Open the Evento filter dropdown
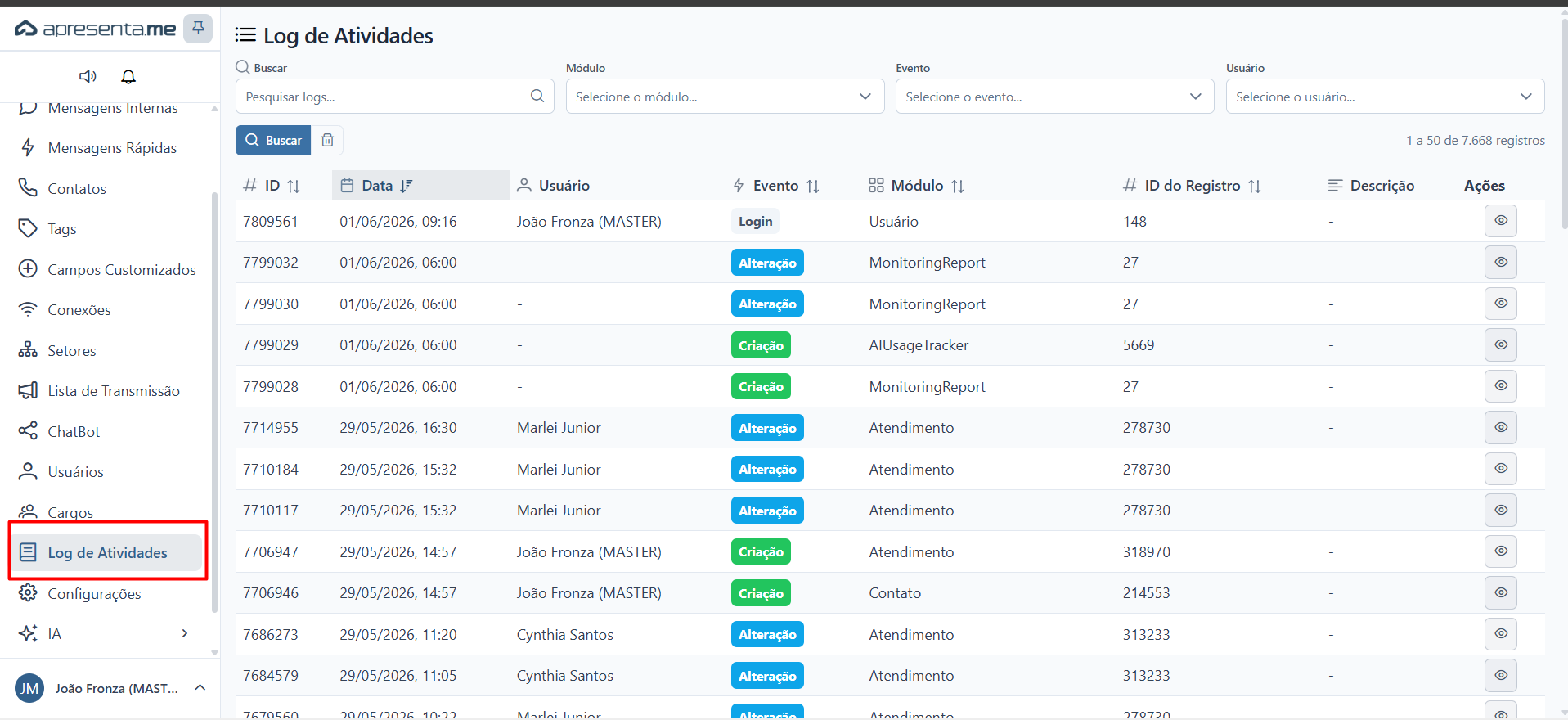Viewport: 1568px width, 720px height. coord(1054,97)
